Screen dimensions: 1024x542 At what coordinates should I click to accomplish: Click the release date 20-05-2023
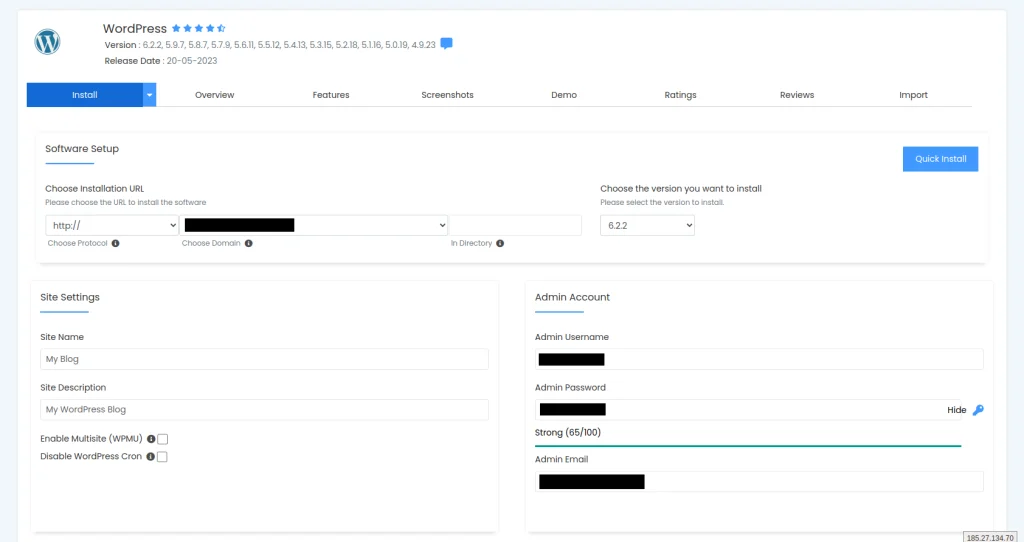coord(191,61)
